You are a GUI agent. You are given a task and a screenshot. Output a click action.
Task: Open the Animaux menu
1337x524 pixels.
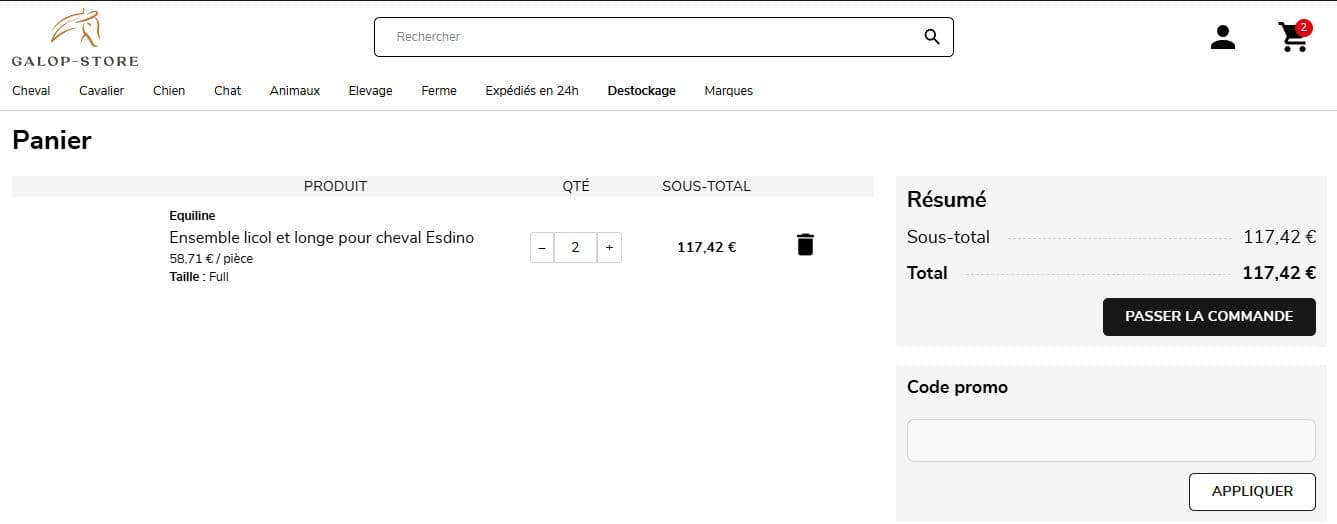pyautogui.click(x=295, y=91)
